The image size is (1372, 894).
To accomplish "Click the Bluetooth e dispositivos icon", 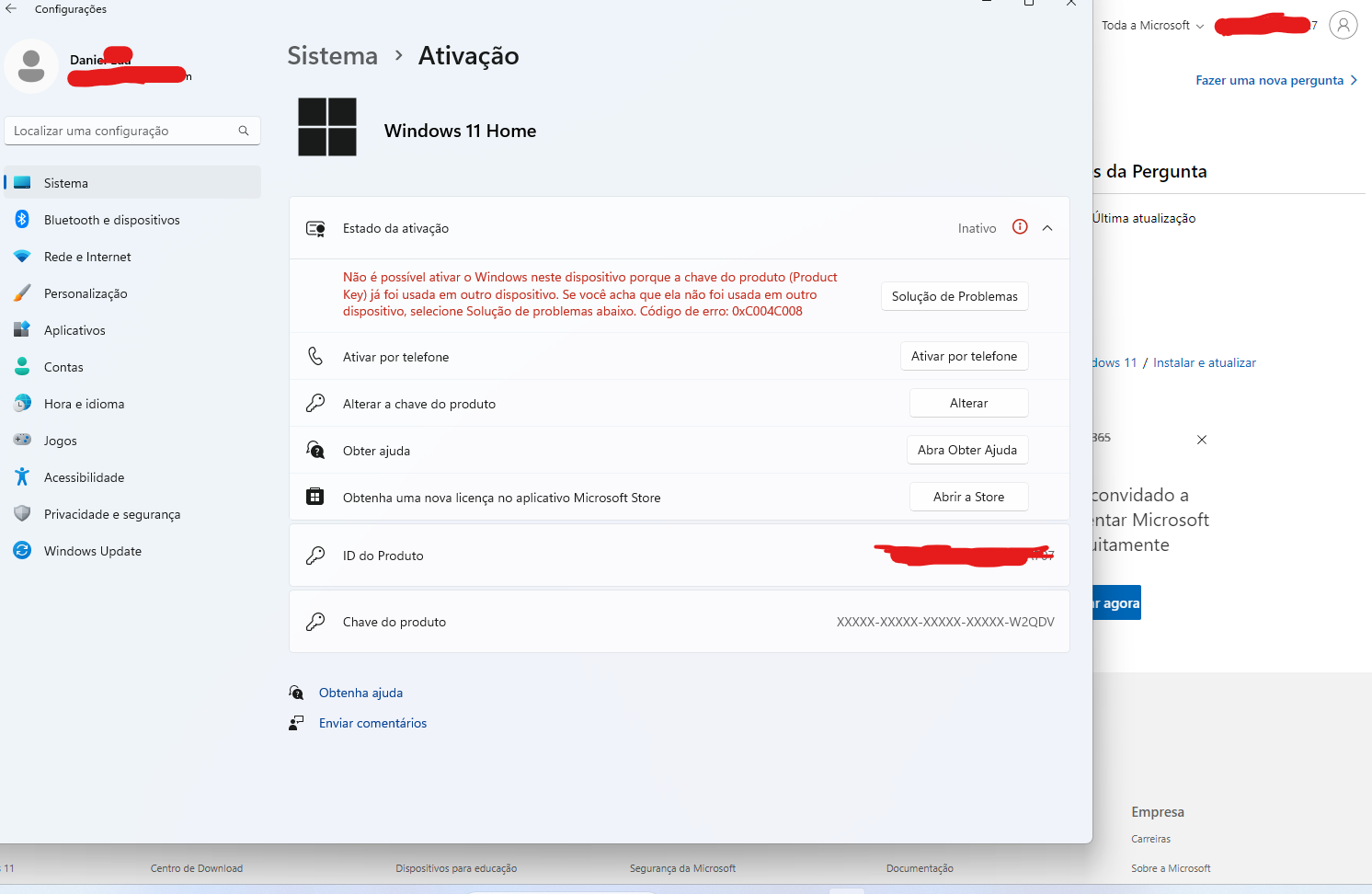I will pyautogui.click(x=22, y=219).
